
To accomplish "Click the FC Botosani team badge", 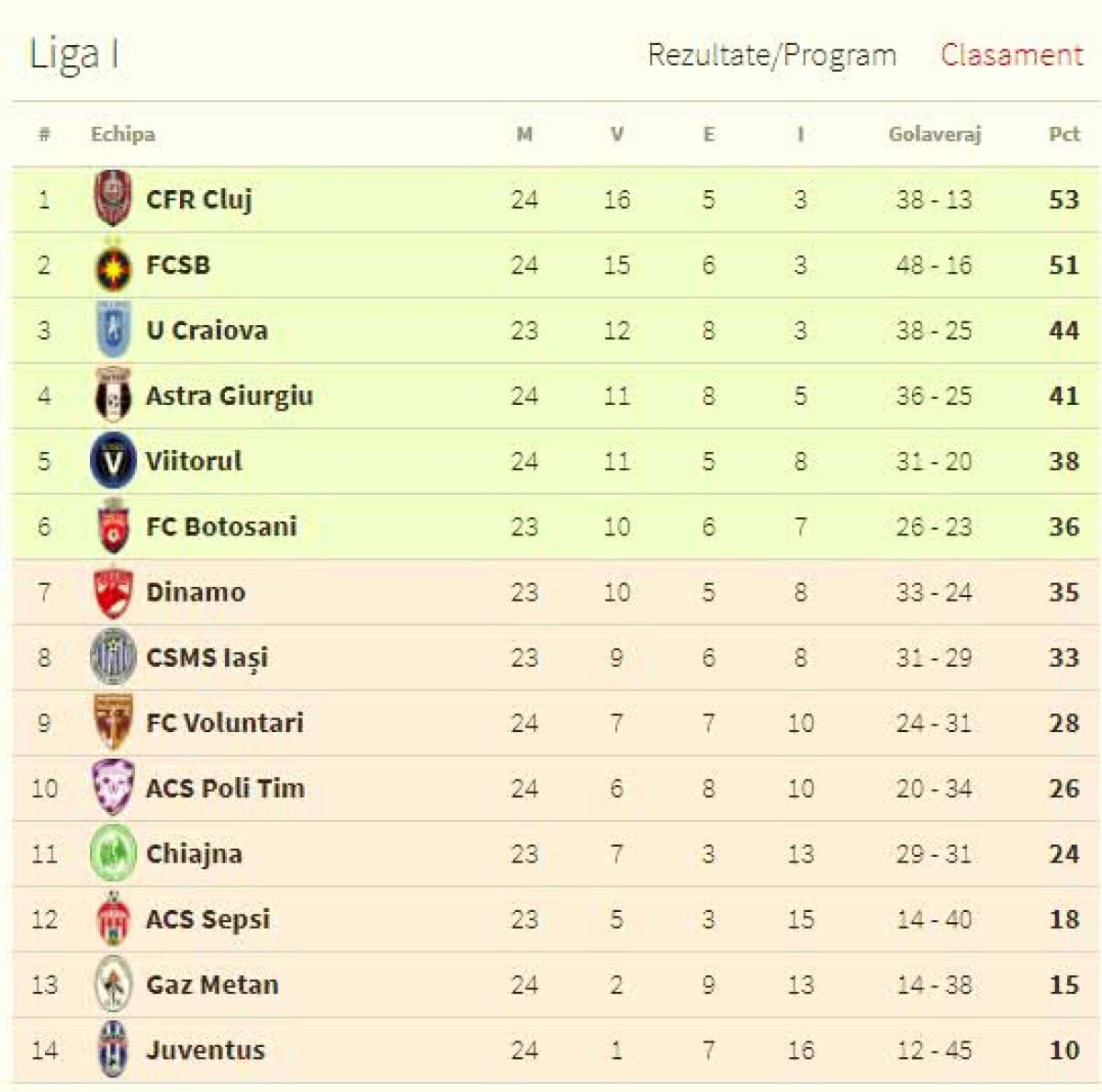I will coord(113,526).
